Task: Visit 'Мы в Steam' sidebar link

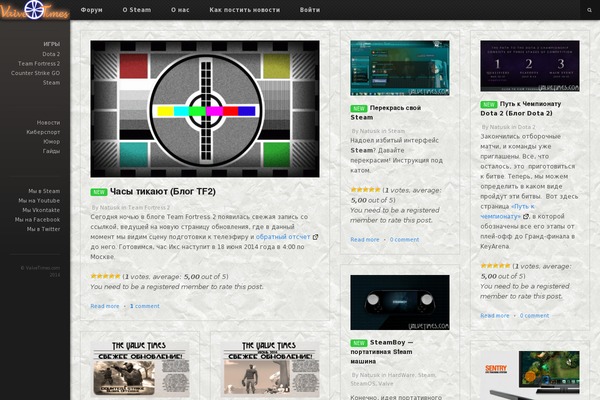Action: (44, 191)
